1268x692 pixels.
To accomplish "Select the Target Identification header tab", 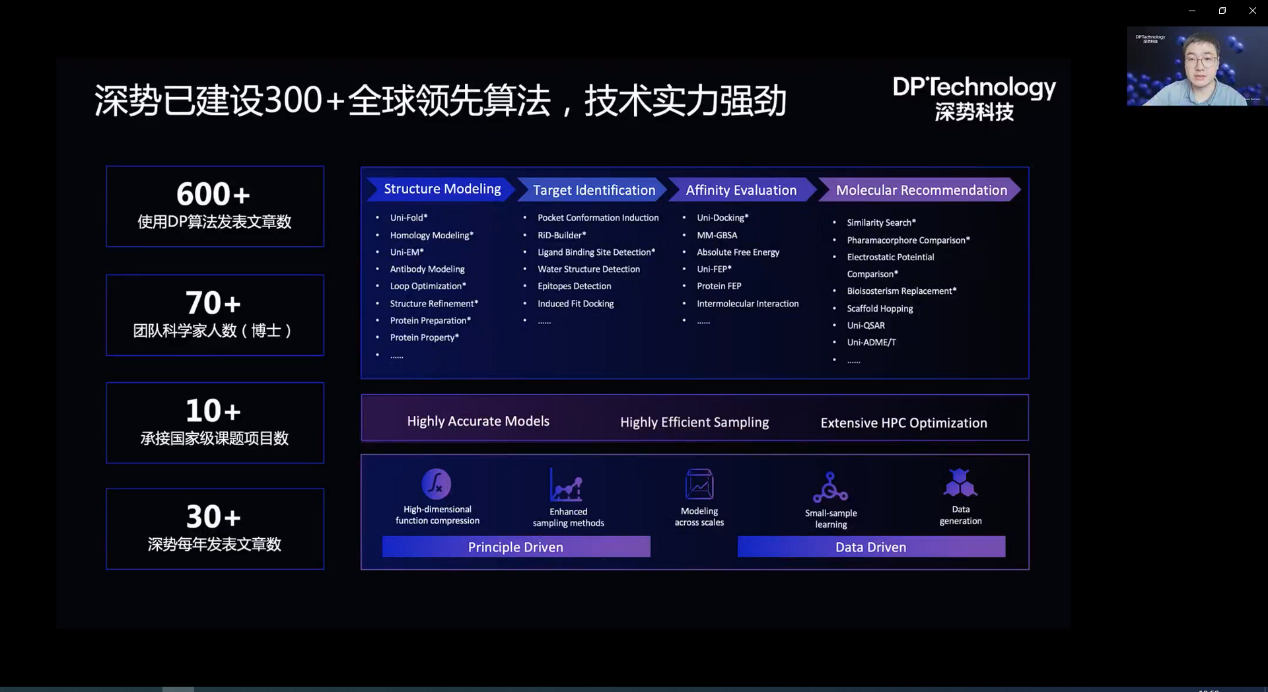I will pos(594,190).
